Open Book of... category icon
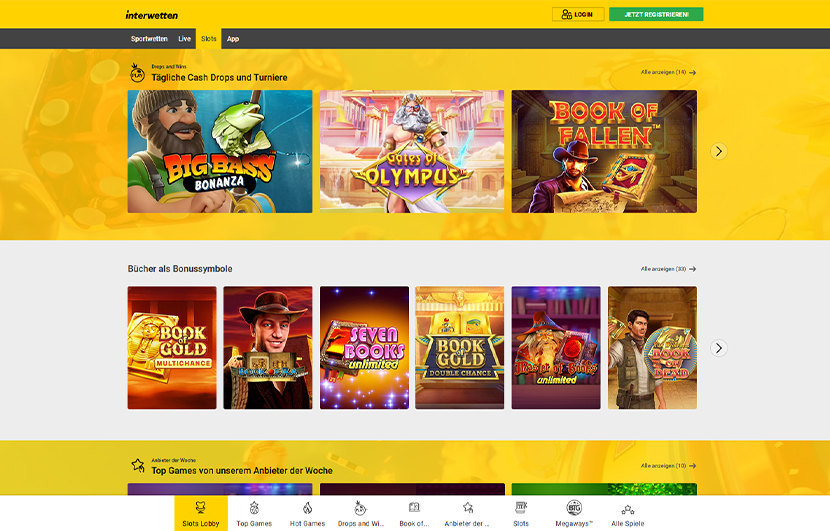This screenshot has width=830, height=531. tap(414, 508)
